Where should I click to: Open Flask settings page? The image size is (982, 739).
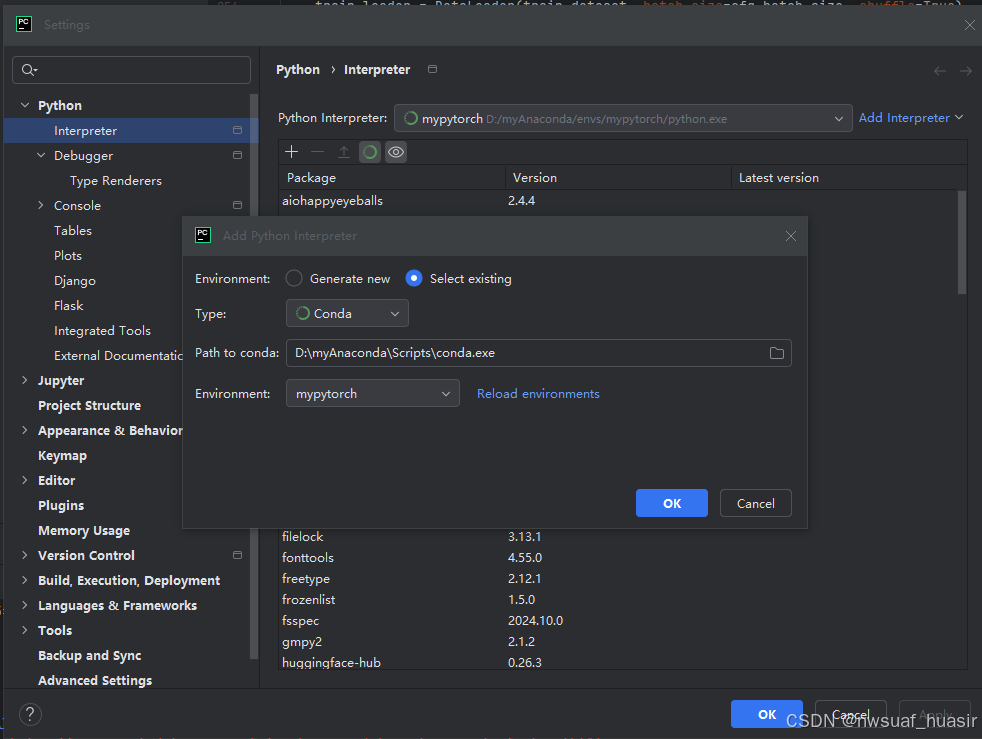tap(68, 306)
